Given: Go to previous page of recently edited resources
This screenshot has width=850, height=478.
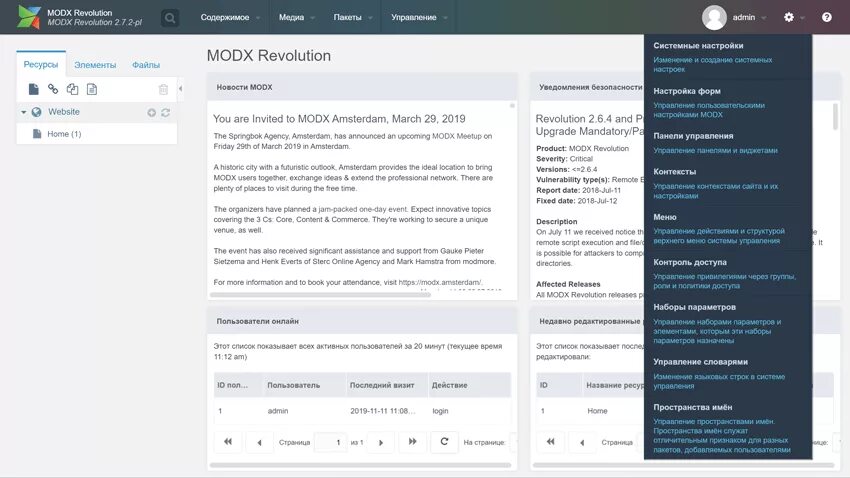Looking at the screenshot, I should coord(582,442).
